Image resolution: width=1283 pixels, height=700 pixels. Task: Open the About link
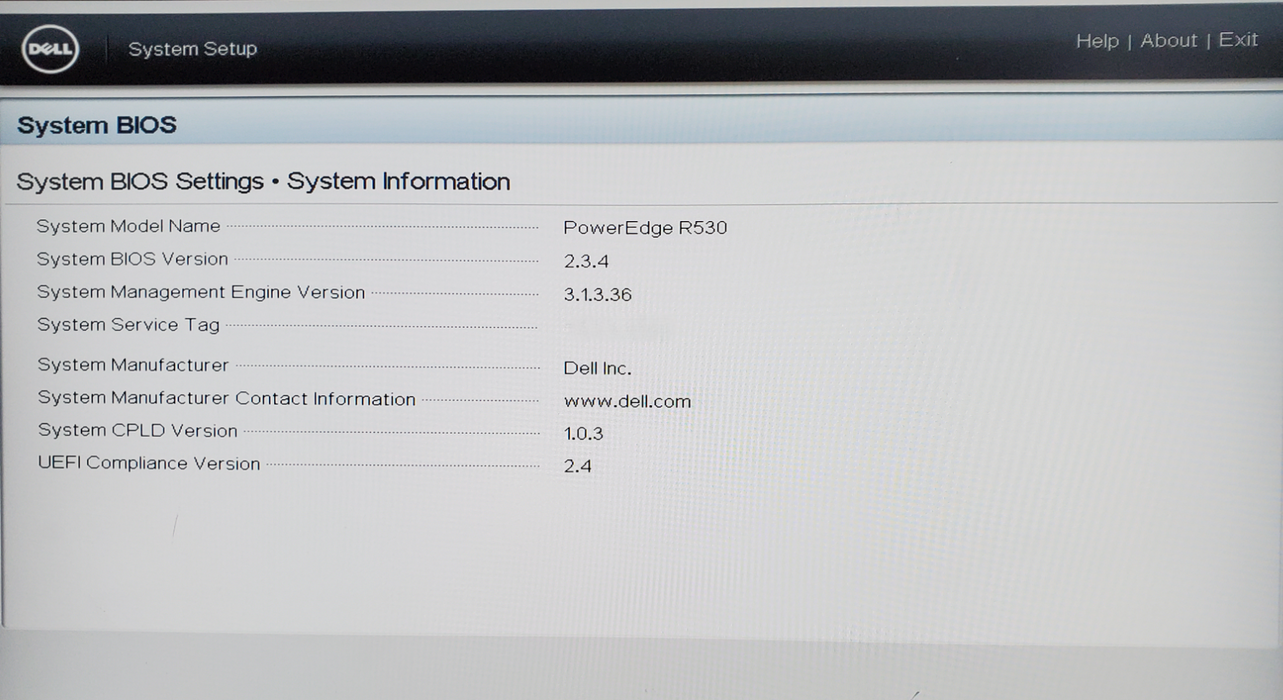[x=1168, y=41]
